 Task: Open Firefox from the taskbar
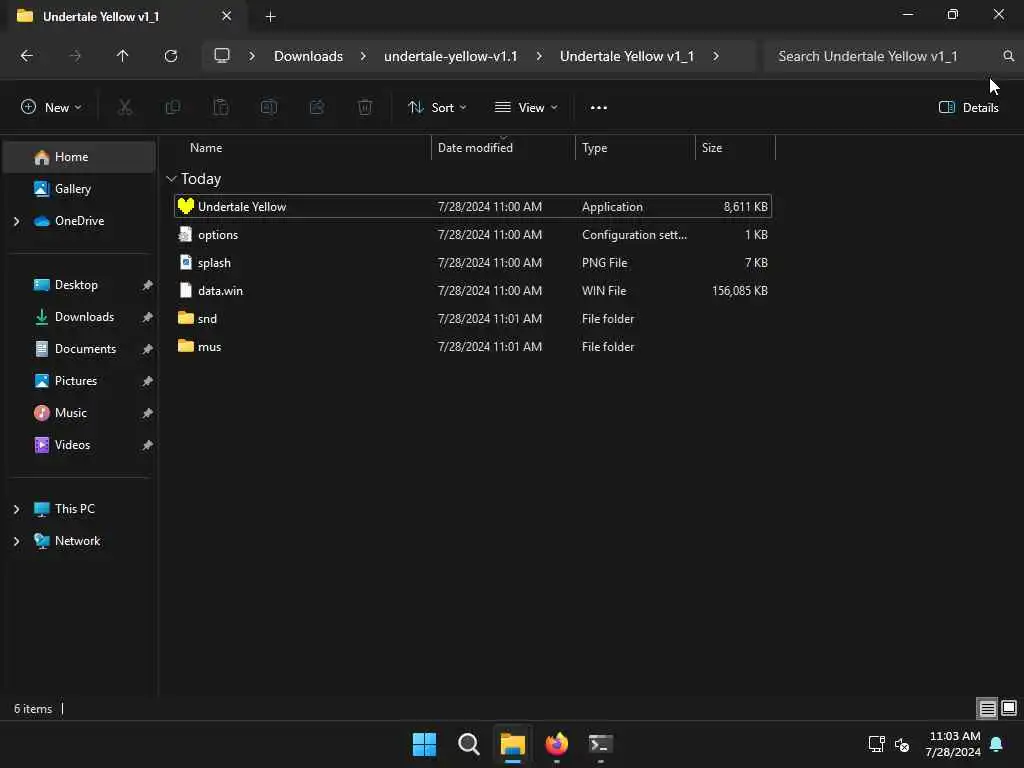pos(556,744)
